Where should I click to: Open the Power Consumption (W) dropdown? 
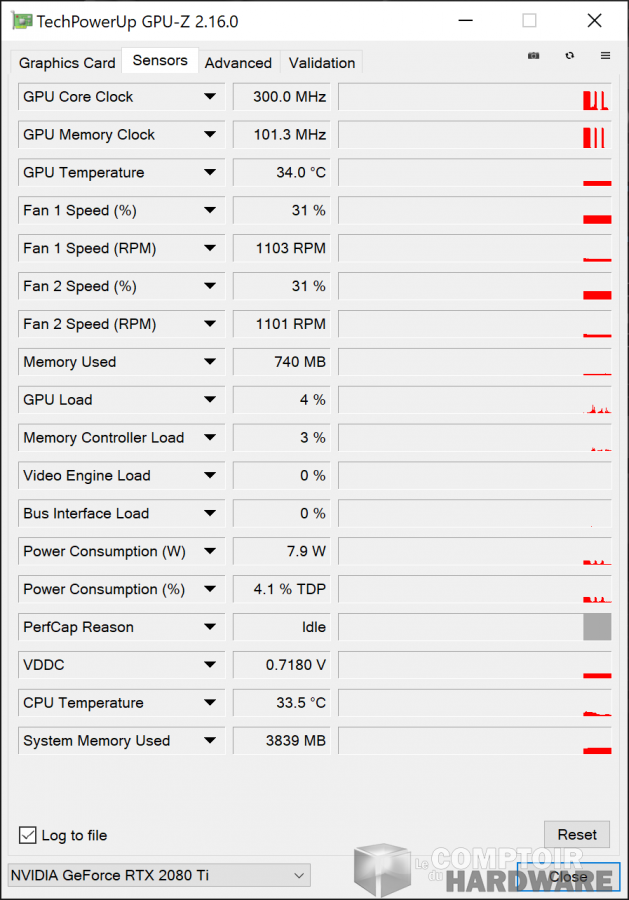click(210, 551)
